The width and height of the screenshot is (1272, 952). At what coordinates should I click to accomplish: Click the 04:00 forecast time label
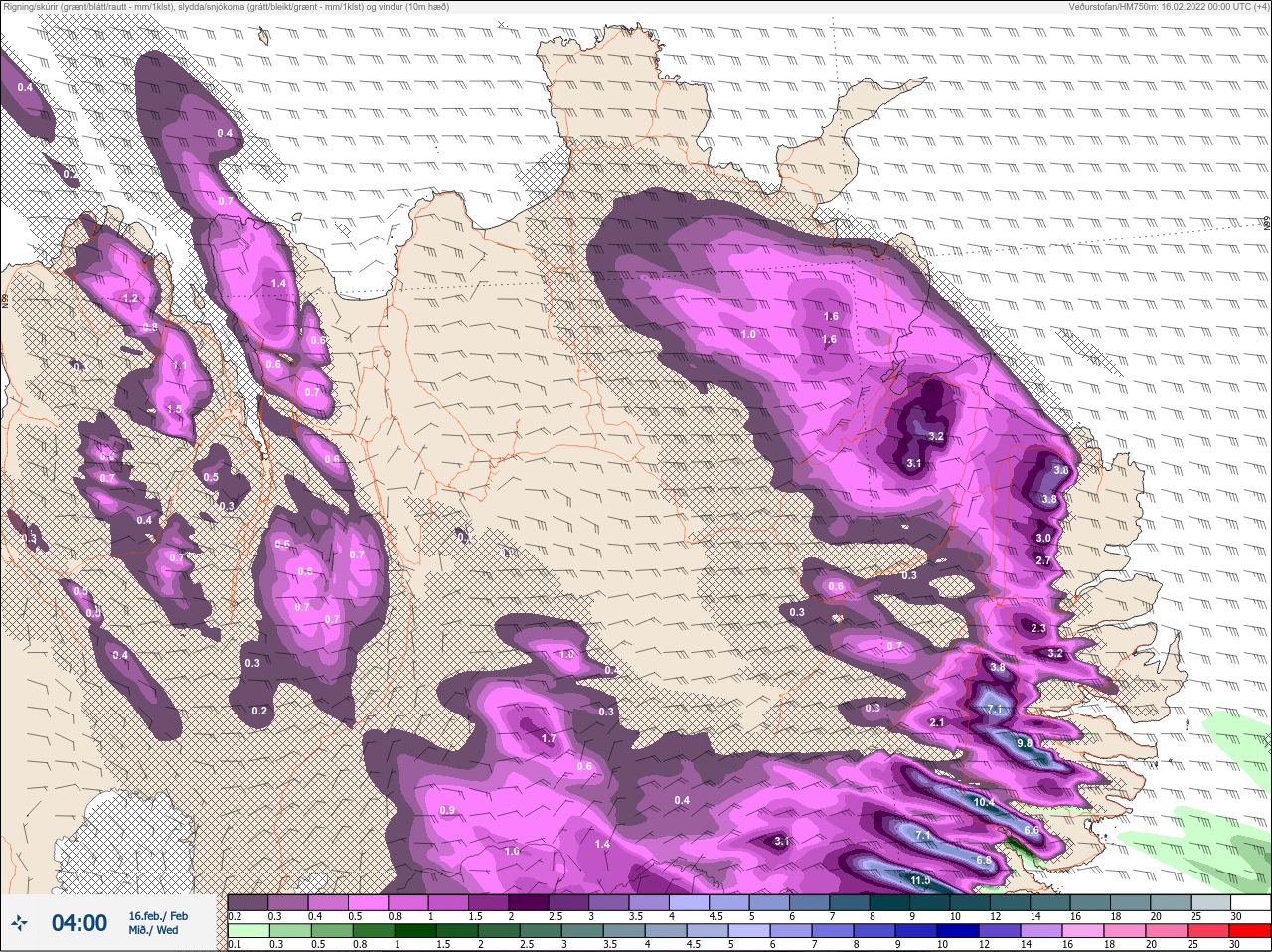coord(79,923)
